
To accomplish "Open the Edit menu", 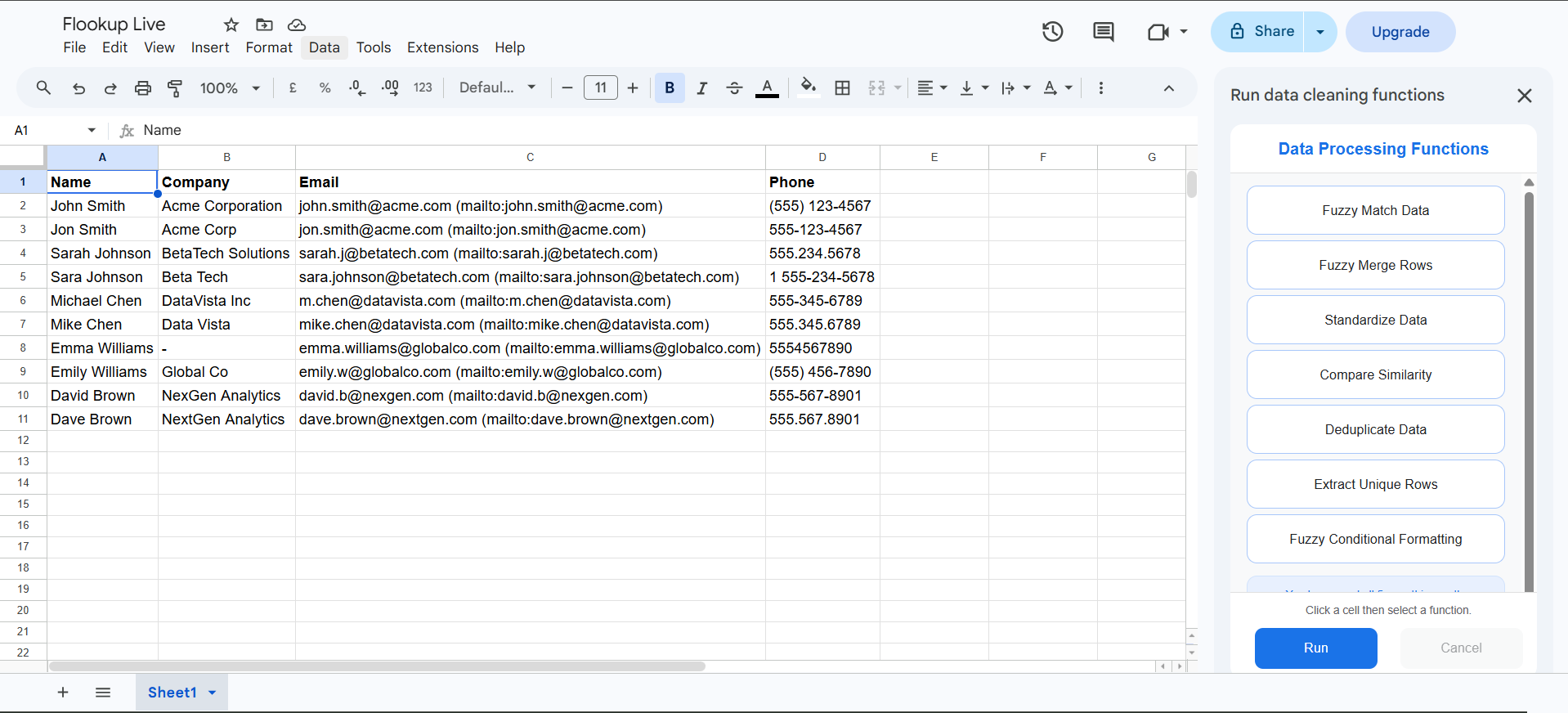I will (114, 47).
